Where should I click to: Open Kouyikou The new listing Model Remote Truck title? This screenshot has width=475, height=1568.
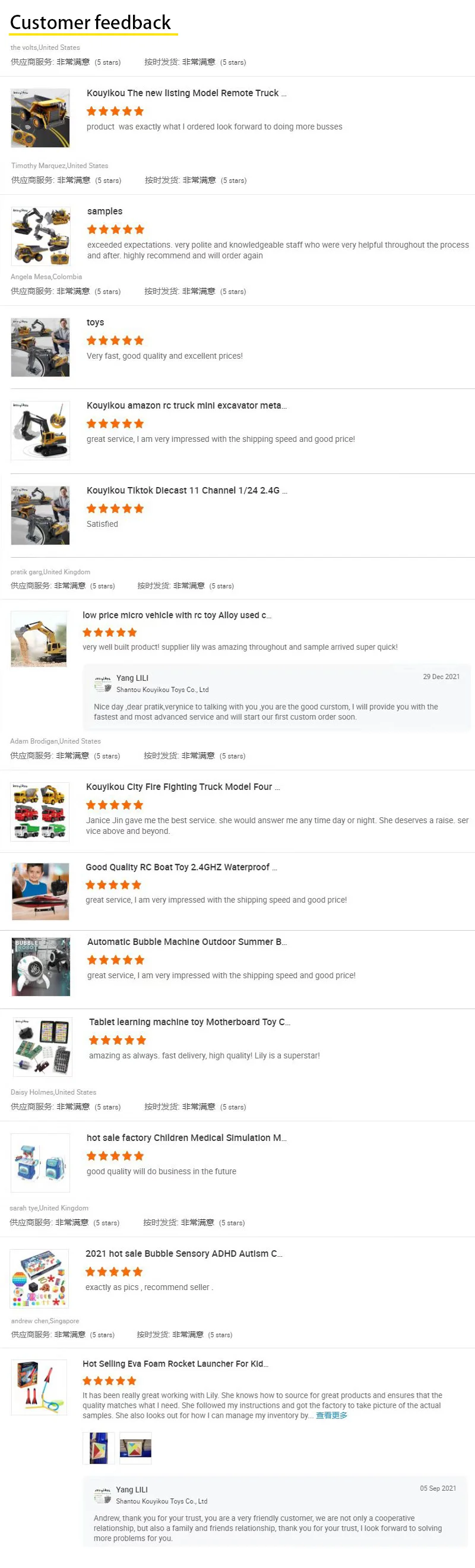(x=186, y=93)
